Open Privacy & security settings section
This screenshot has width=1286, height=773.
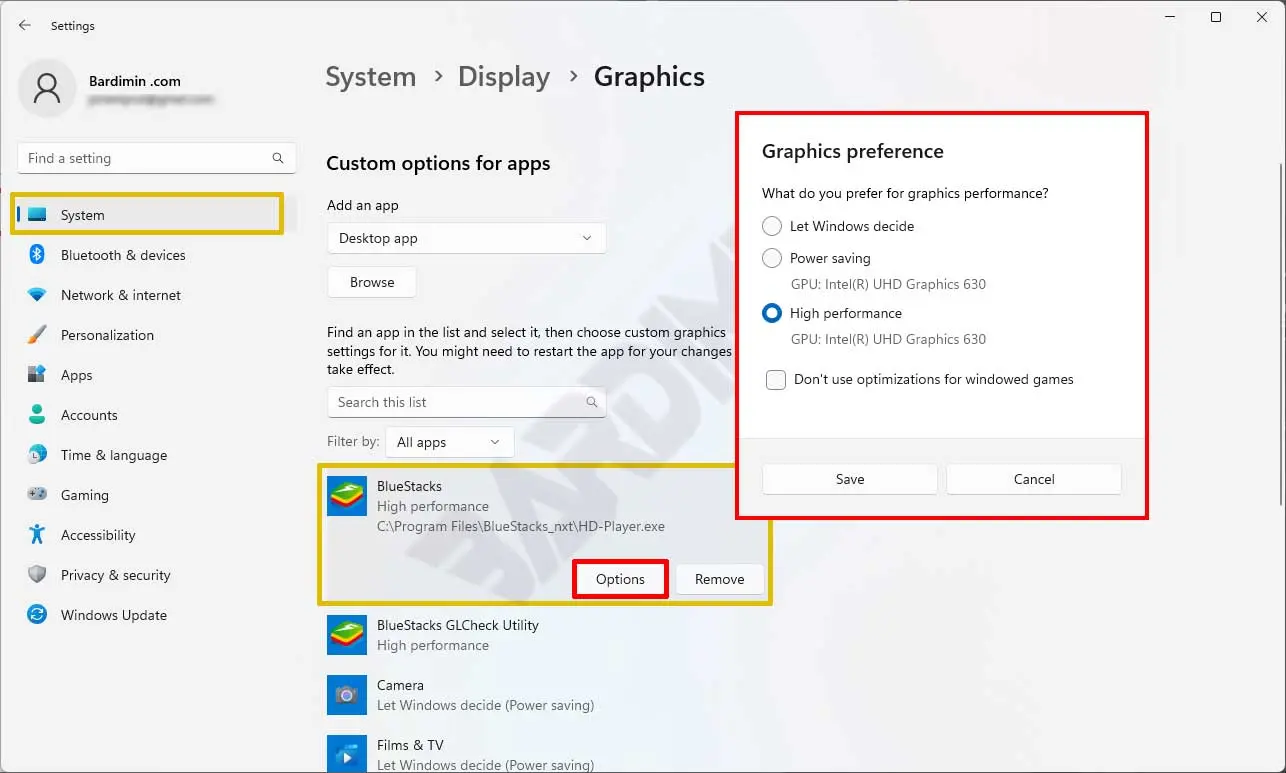[x=115, y=575]
